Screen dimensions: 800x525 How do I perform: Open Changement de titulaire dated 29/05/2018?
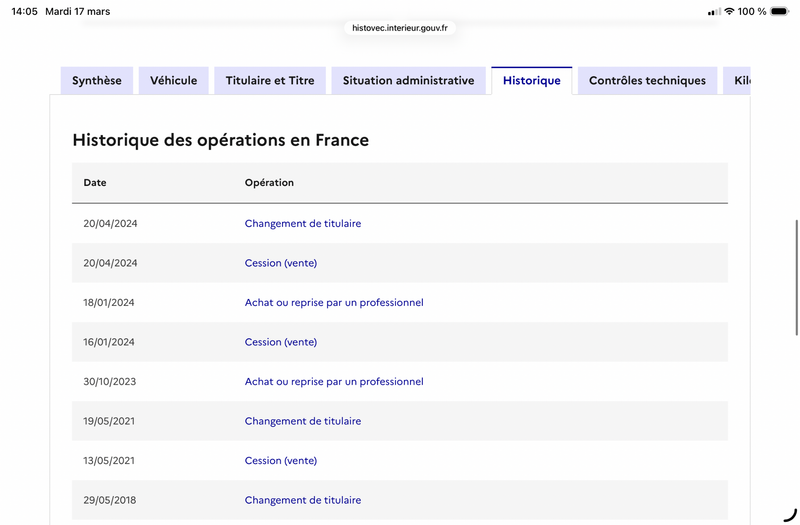coord(303,500)
